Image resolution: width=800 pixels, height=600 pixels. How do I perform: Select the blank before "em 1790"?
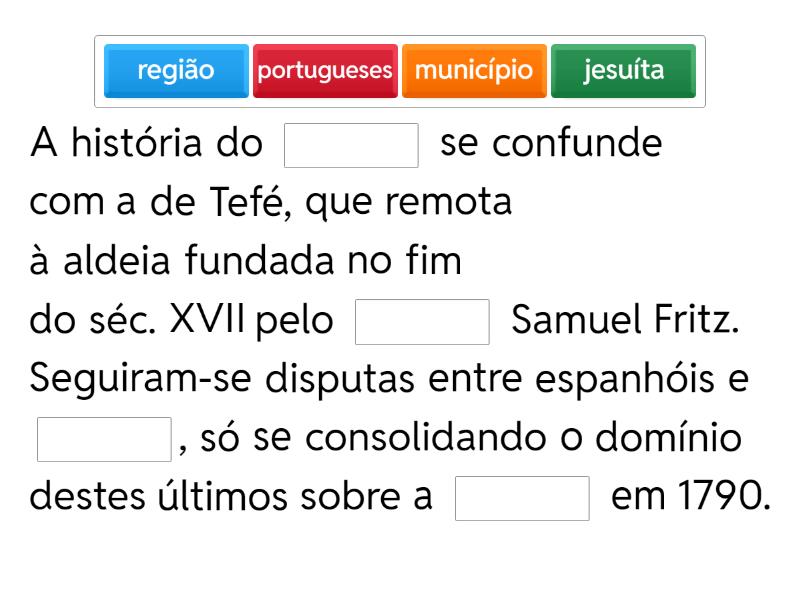click(522, 499)
